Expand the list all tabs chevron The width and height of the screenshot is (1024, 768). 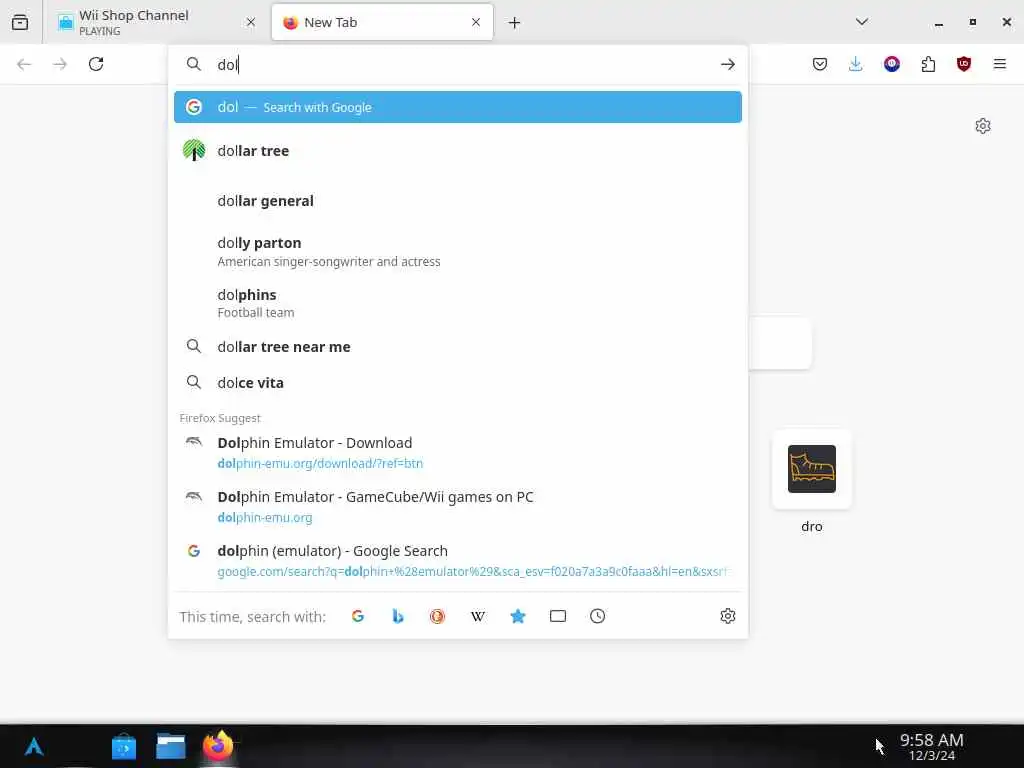(x=862, y=22)
